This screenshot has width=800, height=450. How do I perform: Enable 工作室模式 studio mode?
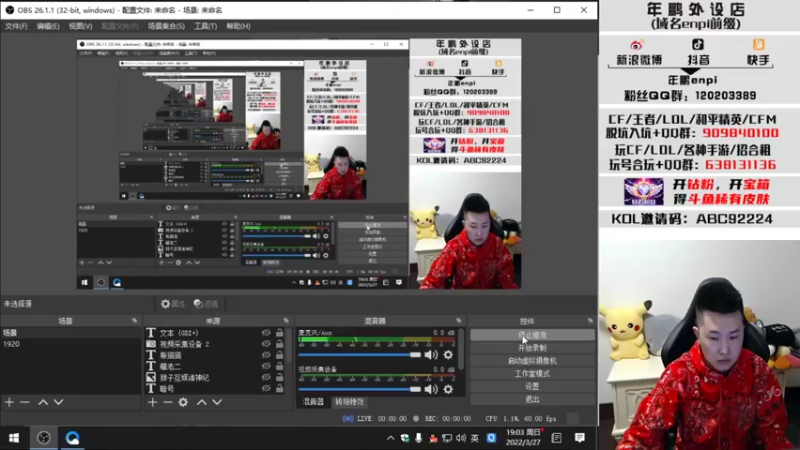click(532, 373)
